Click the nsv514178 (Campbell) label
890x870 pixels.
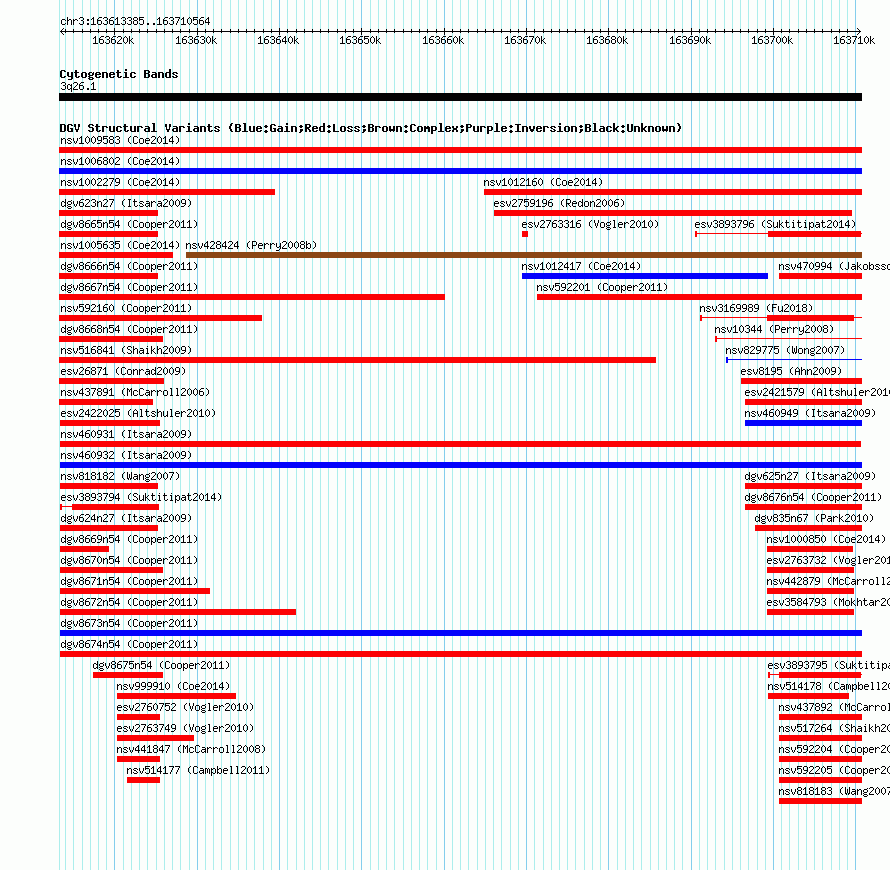(x=828, y=686)
